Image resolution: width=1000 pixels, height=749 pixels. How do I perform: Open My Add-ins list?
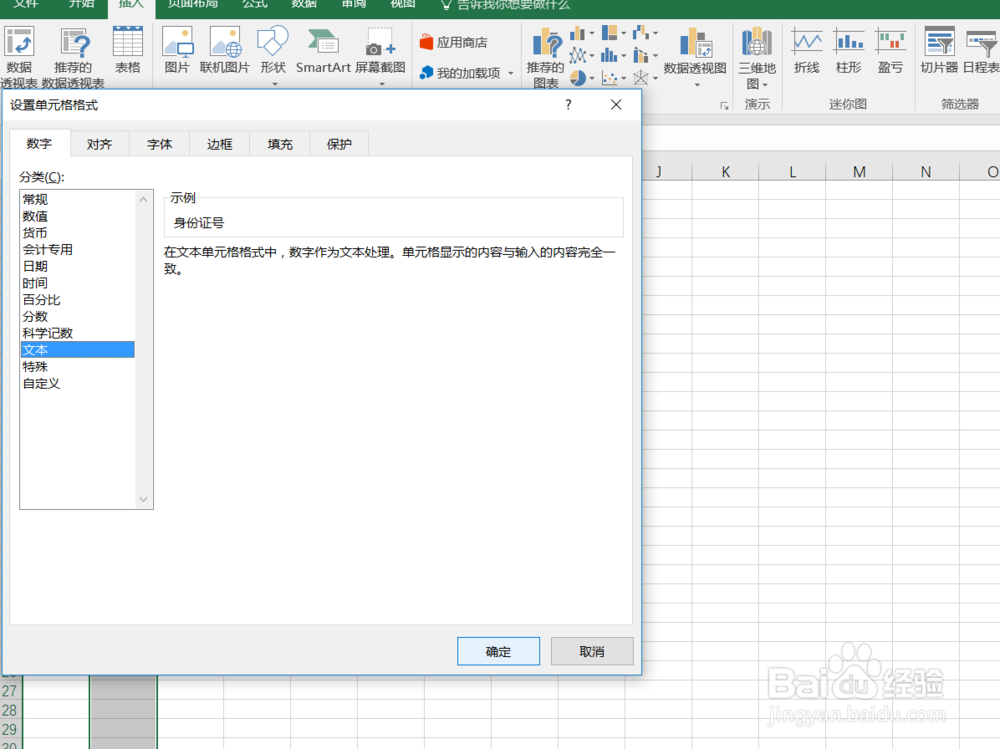(467, 73)
